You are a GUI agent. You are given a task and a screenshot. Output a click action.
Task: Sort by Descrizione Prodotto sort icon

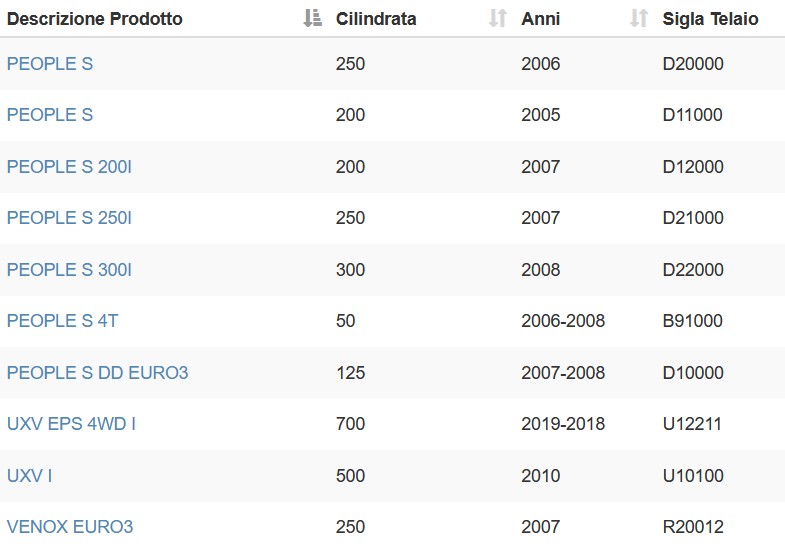click(x=312, y=18)
